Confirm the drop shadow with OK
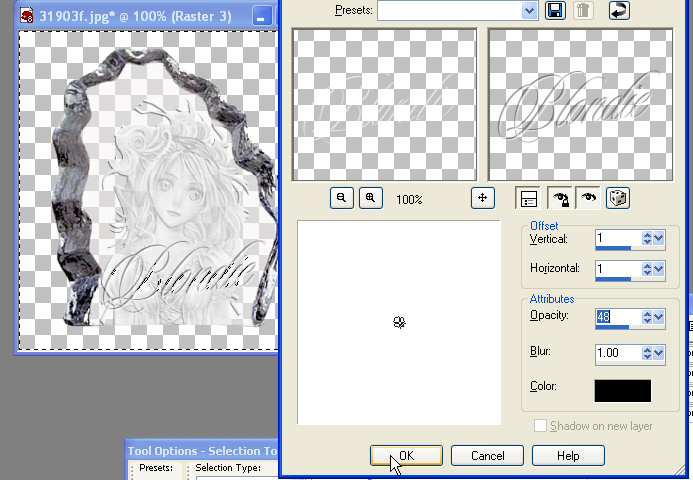This screenshot has width=693, height=480. click(406, 455)
